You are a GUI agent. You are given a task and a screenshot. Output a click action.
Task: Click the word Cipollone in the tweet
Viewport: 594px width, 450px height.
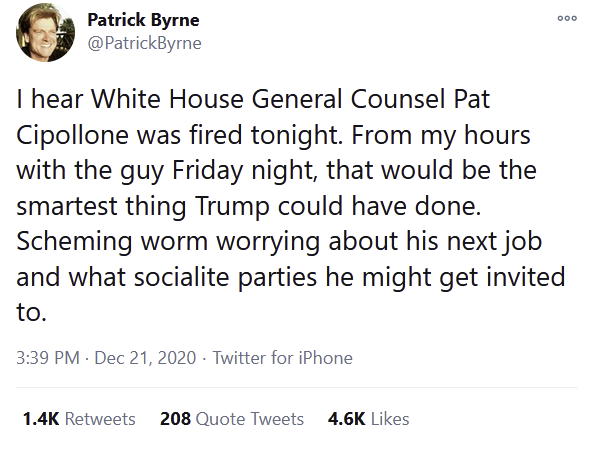tap(72, 135)
